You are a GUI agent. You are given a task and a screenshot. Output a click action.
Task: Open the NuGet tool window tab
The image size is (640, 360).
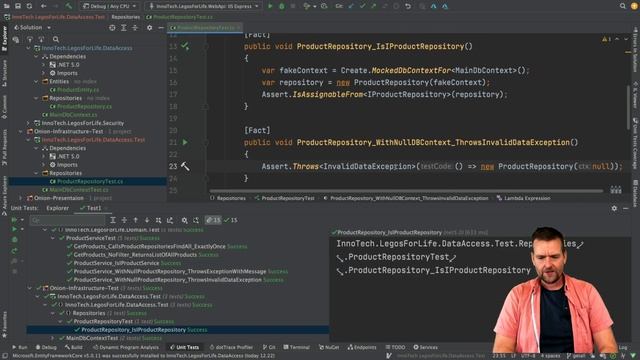329,347
